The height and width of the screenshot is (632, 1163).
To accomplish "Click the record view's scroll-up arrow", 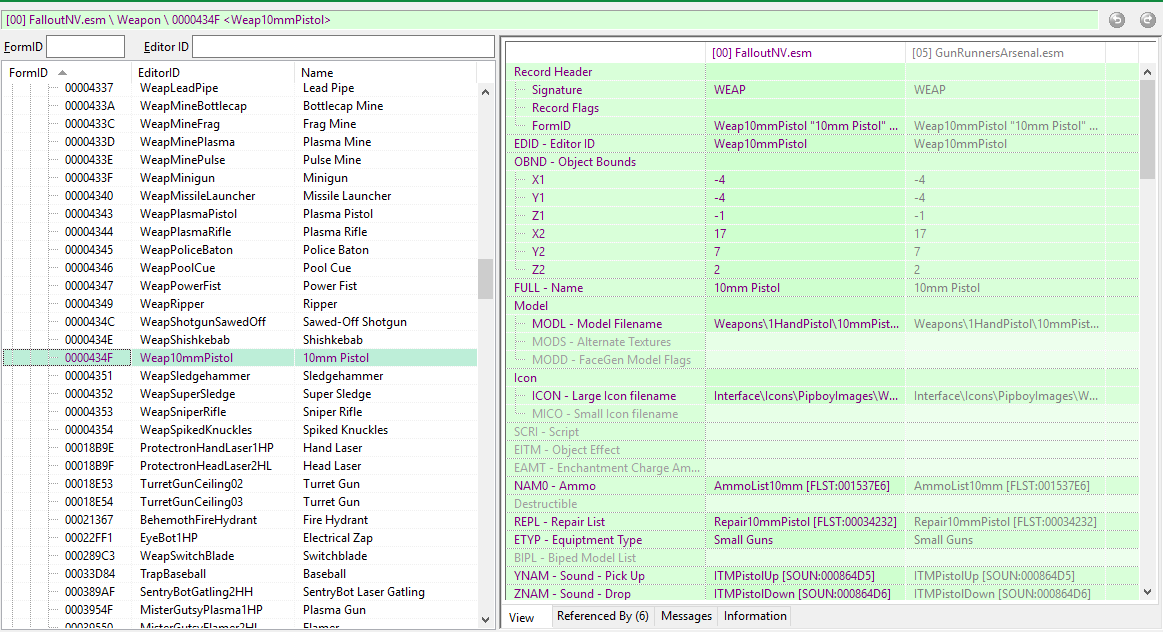I will 1147,72.
